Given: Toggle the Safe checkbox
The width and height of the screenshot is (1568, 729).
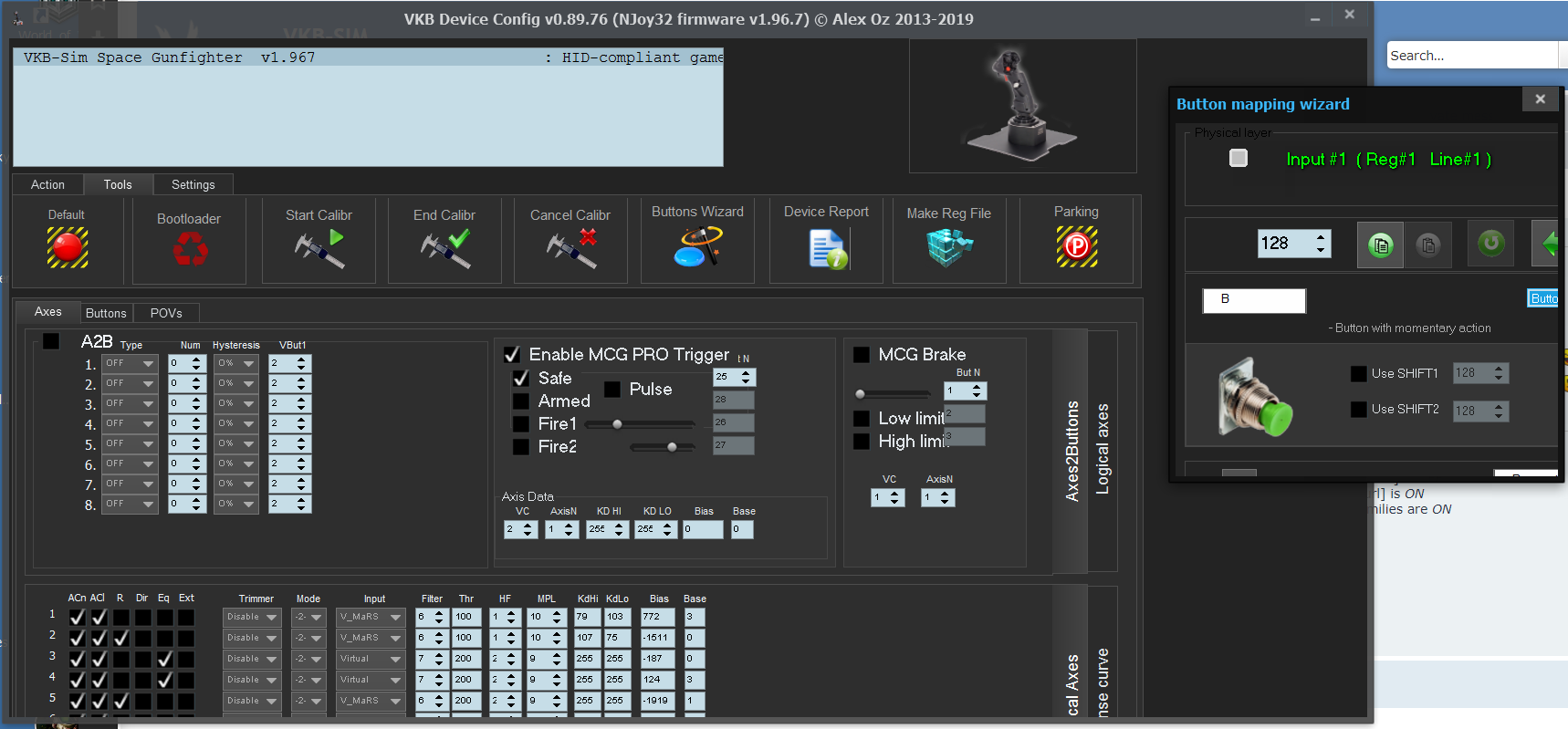Looking at the screenshot, I should (521, 378).
